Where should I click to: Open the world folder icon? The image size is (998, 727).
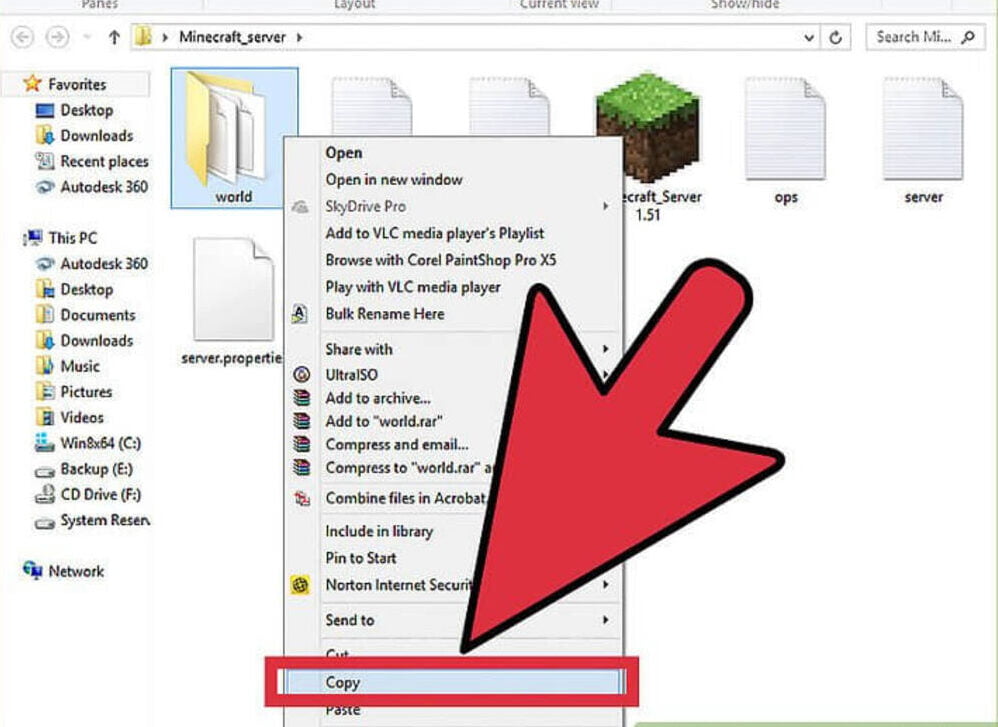226,130
